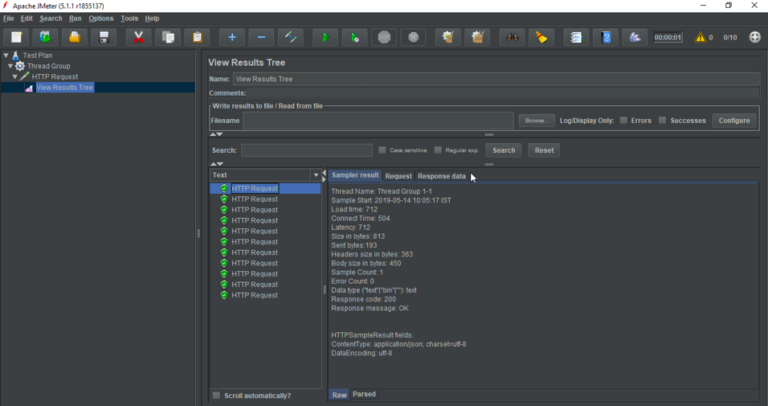The height and width of the screenshot is (406, 768).
Task: Open the Templates icon in toolbar
Action: click(x=45, y=37)
